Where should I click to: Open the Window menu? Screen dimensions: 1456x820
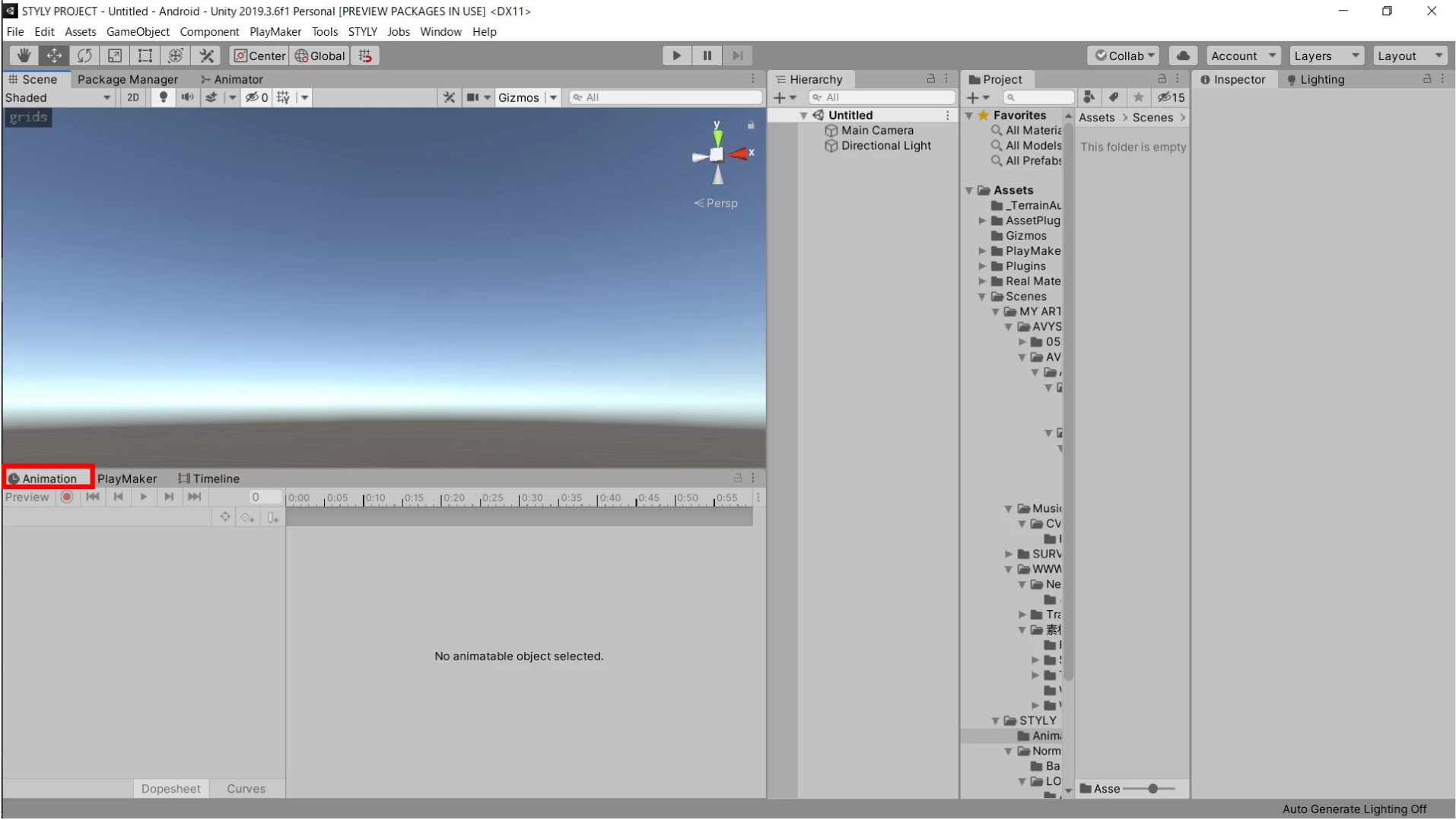point(440,32)
